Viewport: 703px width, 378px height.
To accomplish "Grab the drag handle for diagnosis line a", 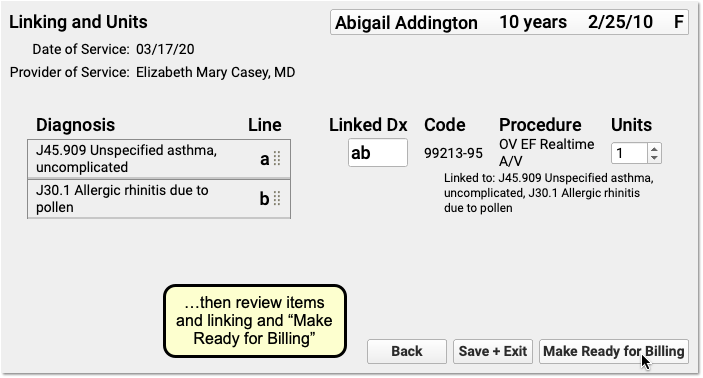I will click(x=277, y=159).
